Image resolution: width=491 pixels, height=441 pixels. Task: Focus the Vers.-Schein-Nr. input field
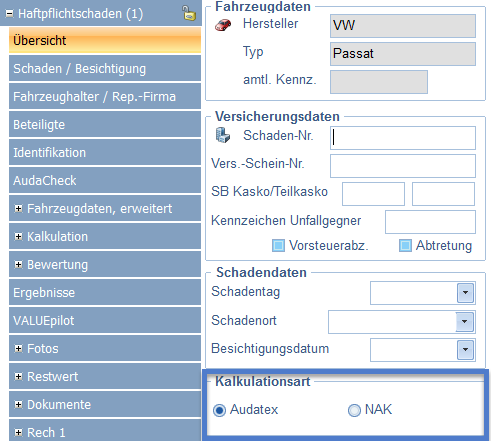pos(403,166)
